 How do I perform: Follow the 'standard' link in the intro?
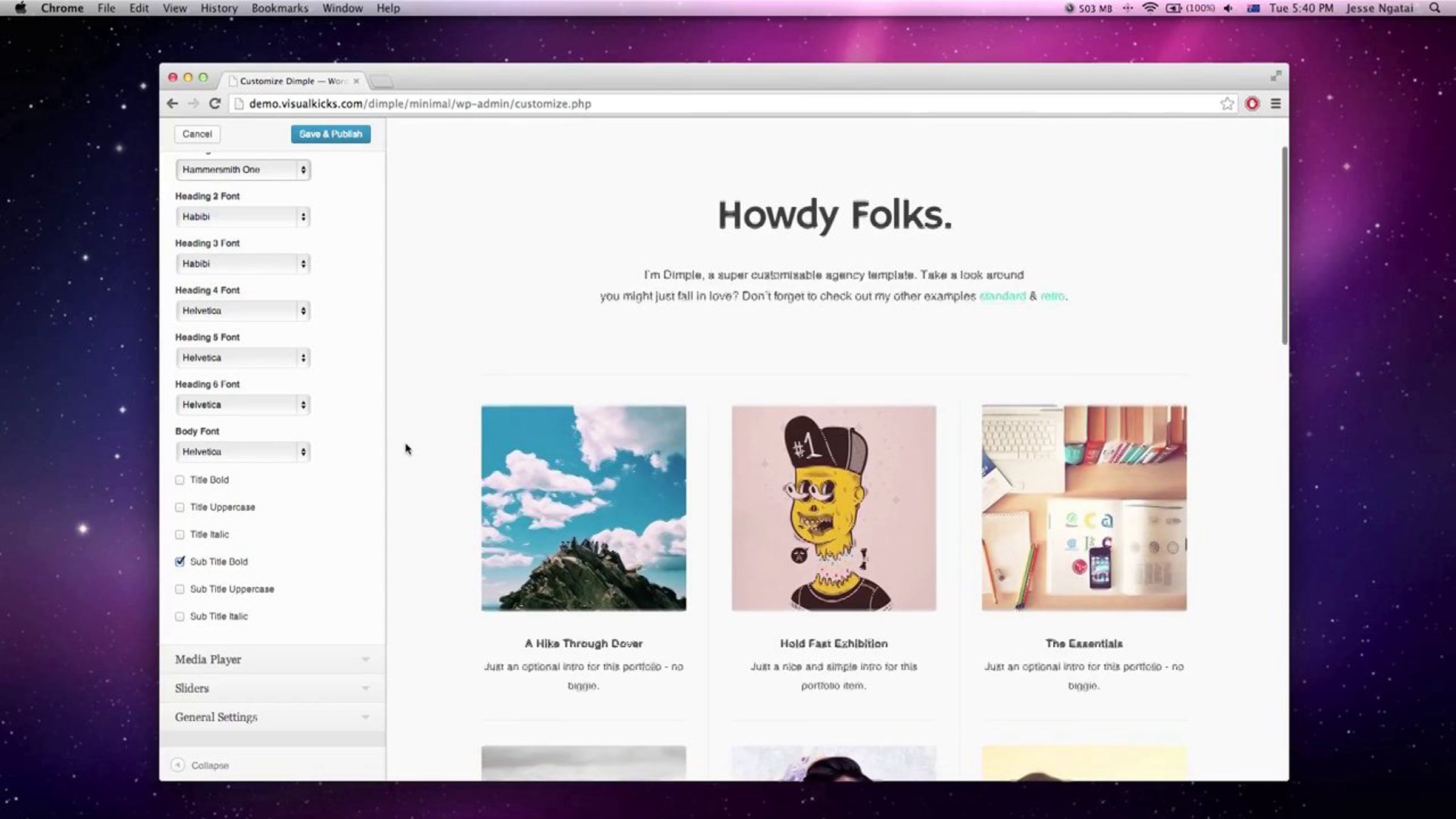[1002, 296]
